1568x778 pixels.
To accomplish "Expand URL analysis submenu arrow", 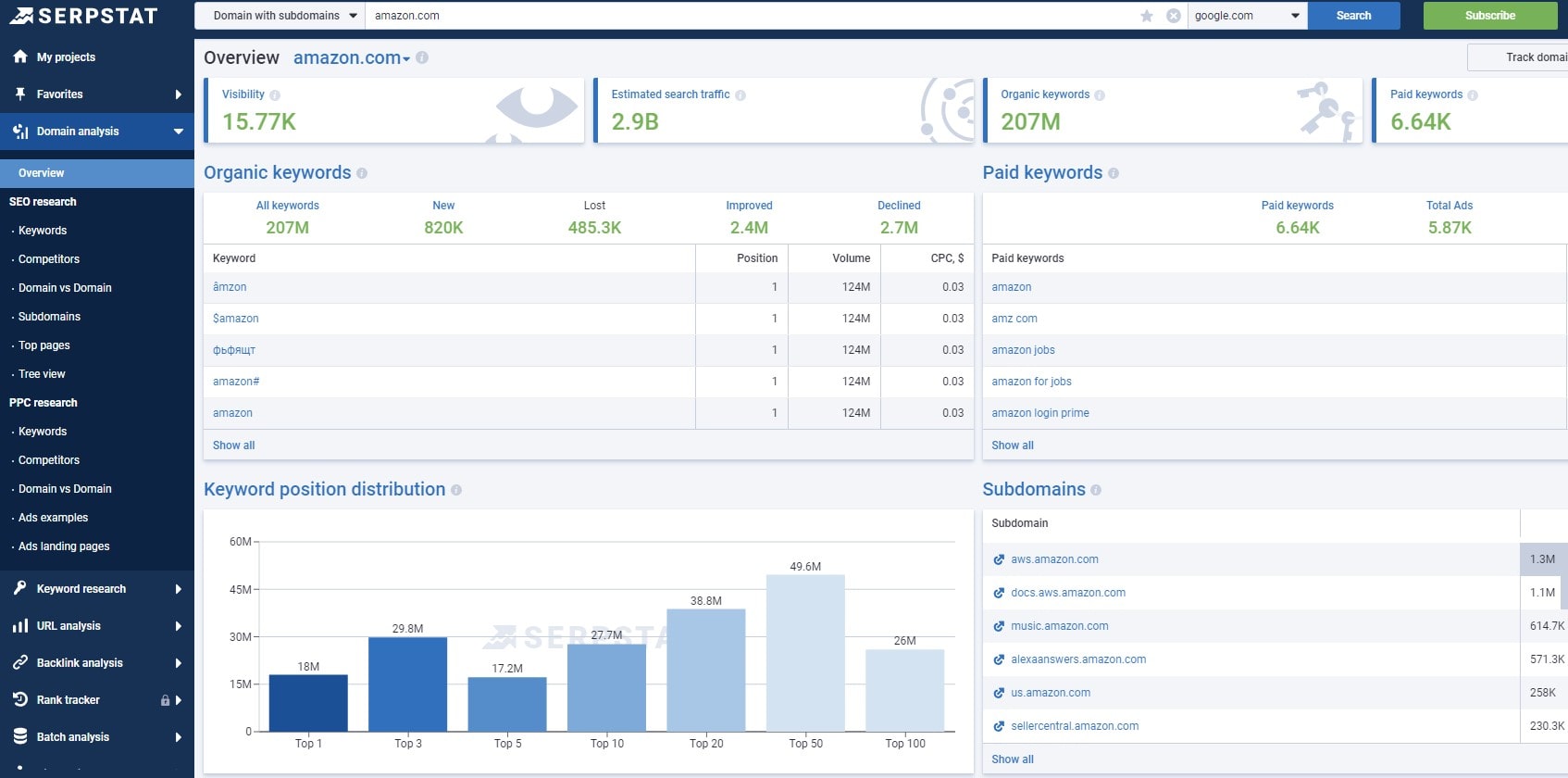I will pyautogui.click(x=178, y=626).
